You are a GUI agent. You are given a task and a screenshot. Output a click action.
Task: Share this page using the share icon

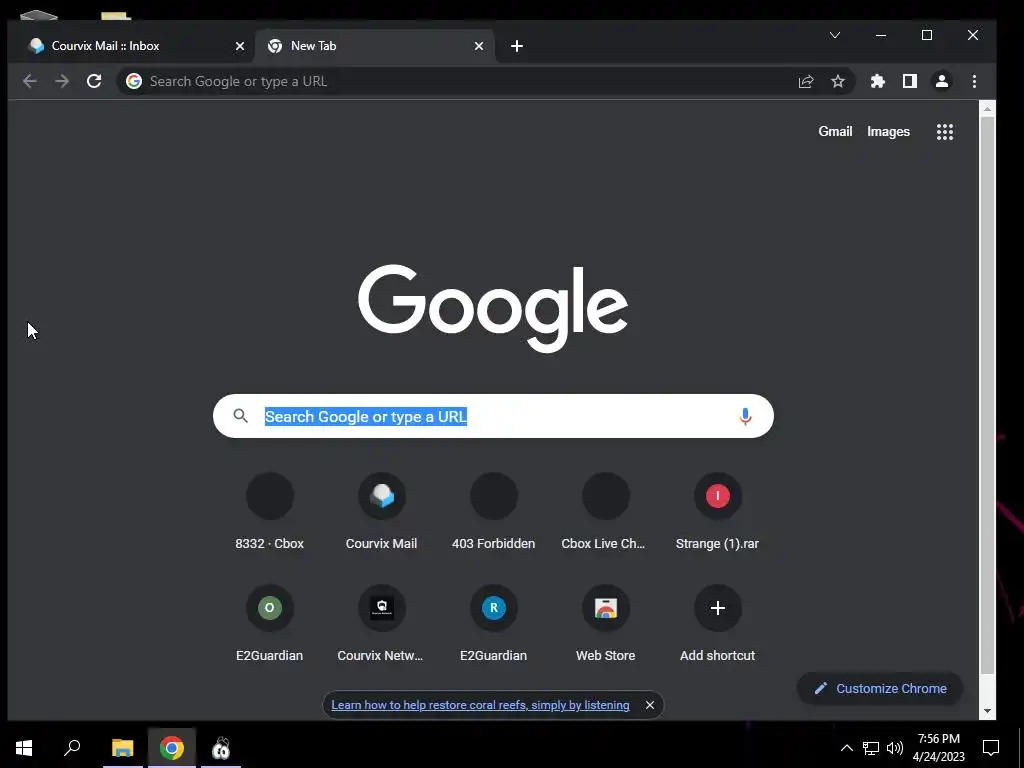[x=806, y=81]
